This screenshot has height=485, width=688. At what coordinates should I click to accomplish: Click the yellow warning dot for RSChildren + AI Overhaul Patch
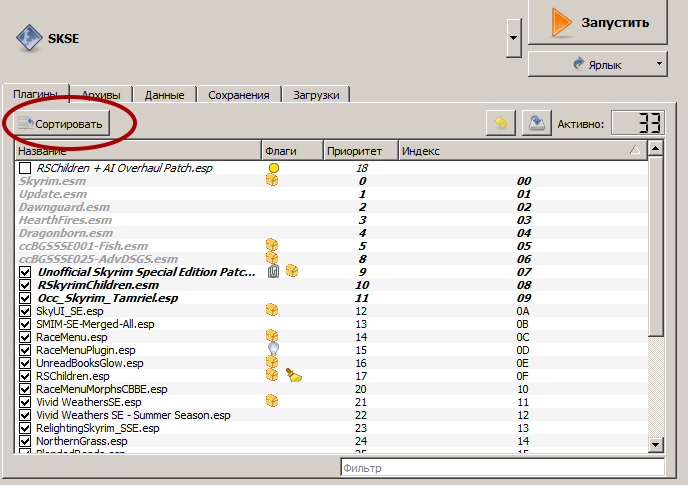(x=274, y=168)
